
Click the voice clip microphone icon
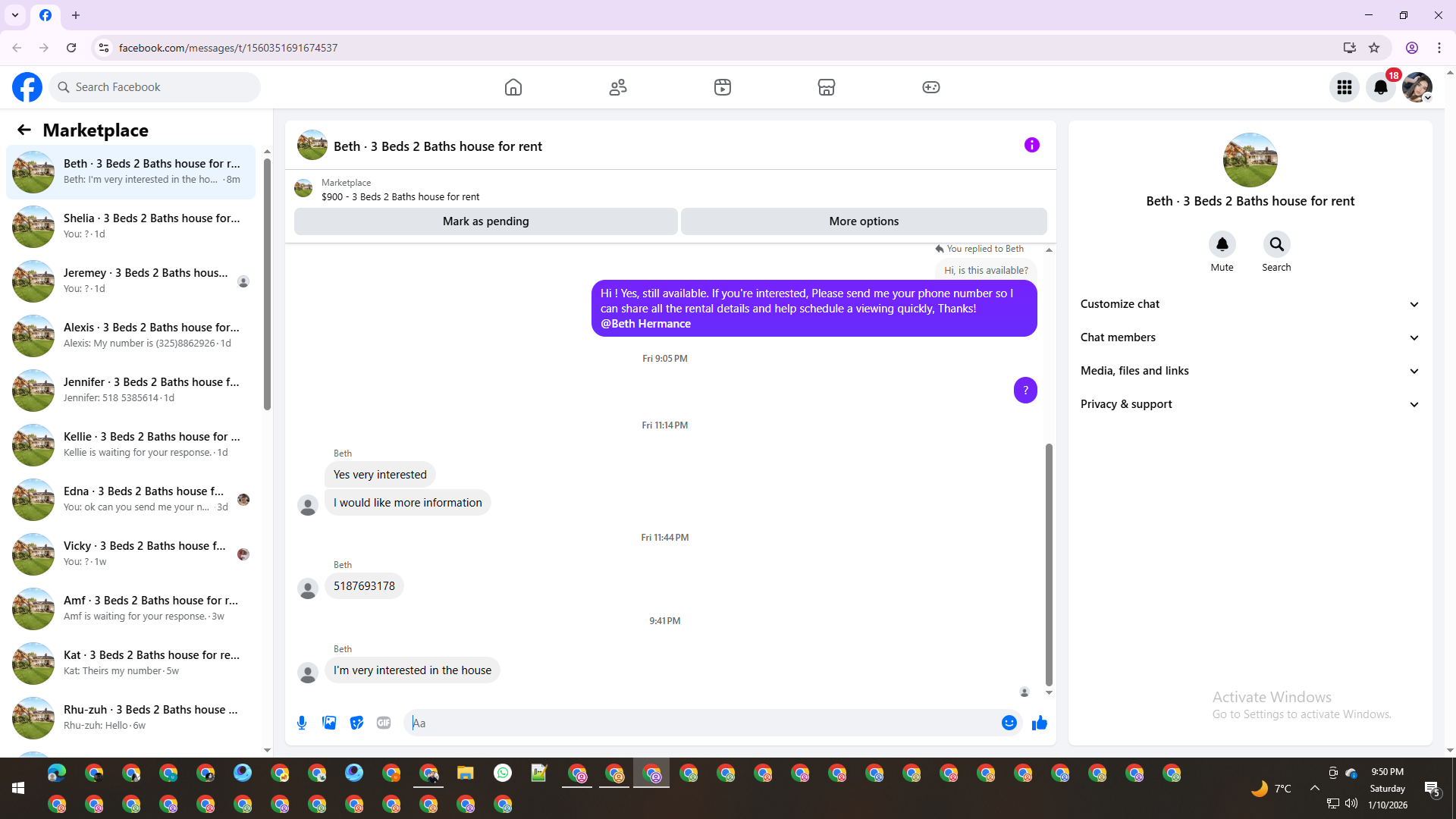point(302,723)
